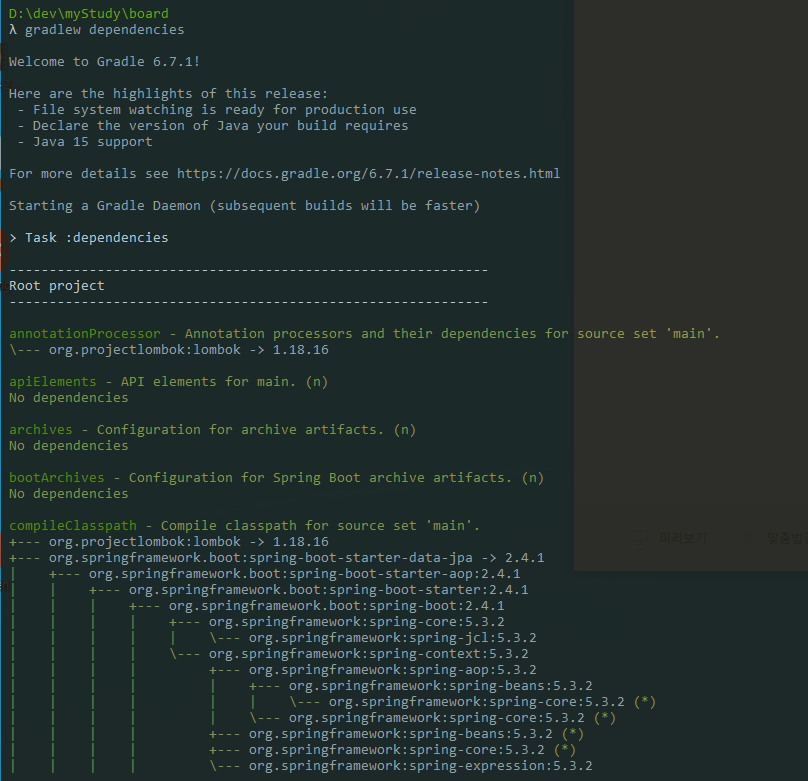Click the spring-context:5.3.2 entry
808x781 pixels.
368,653
